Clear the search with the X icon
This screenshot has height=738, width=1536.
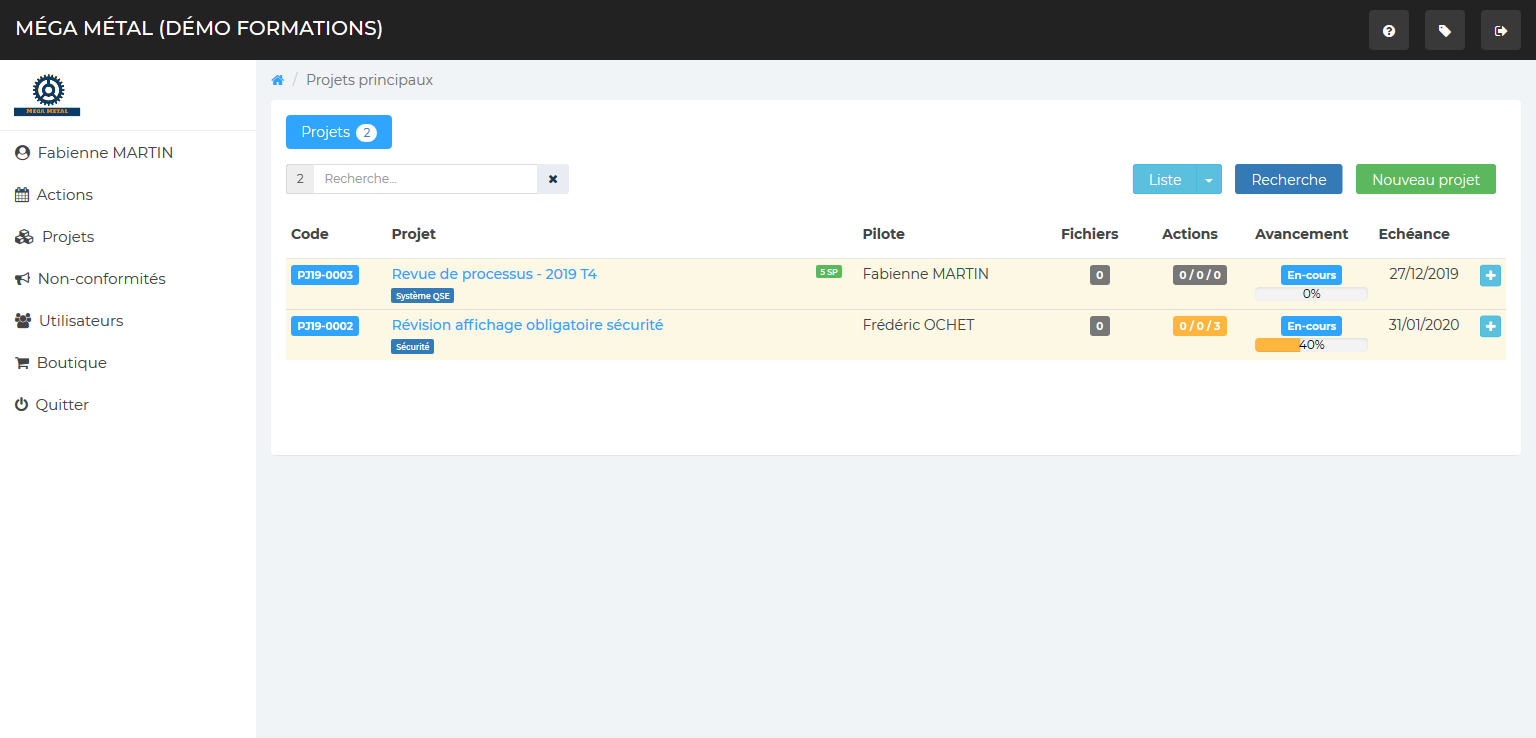coord(553,179)
